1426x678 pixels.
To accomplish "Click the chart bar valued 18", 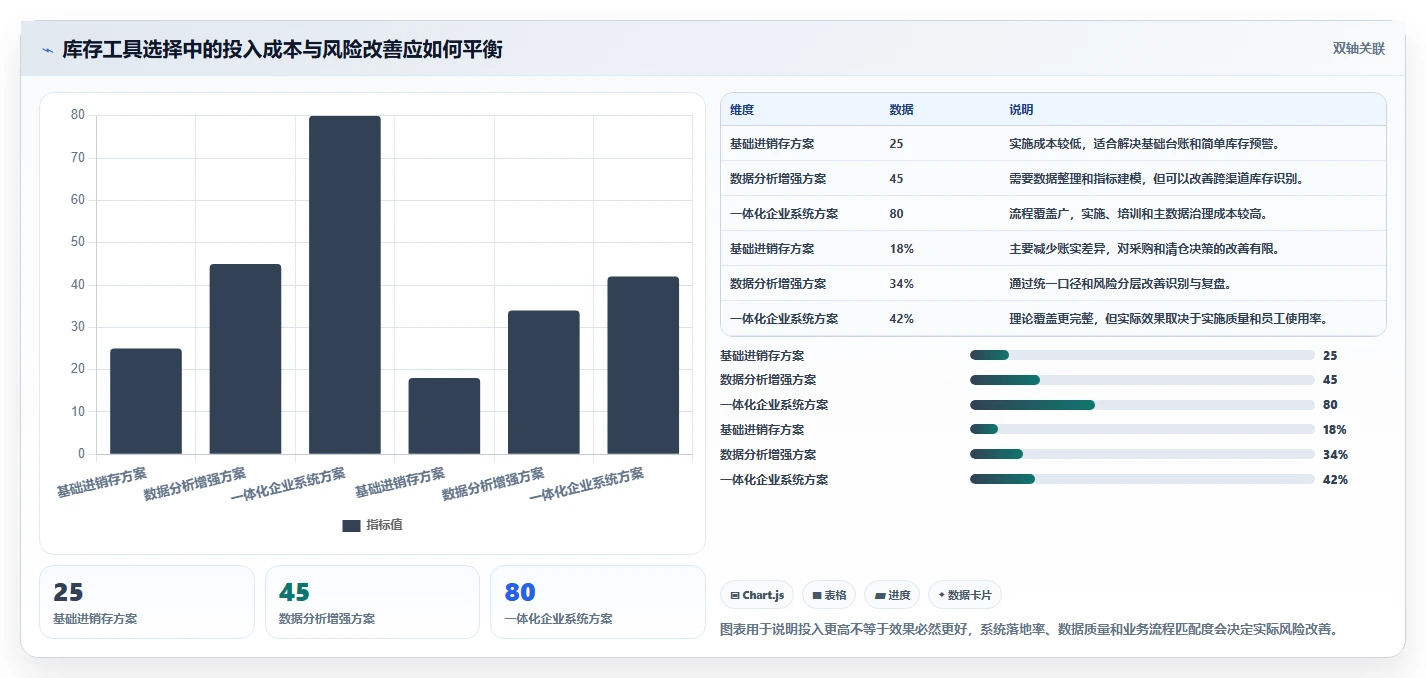I will point(444,416).
